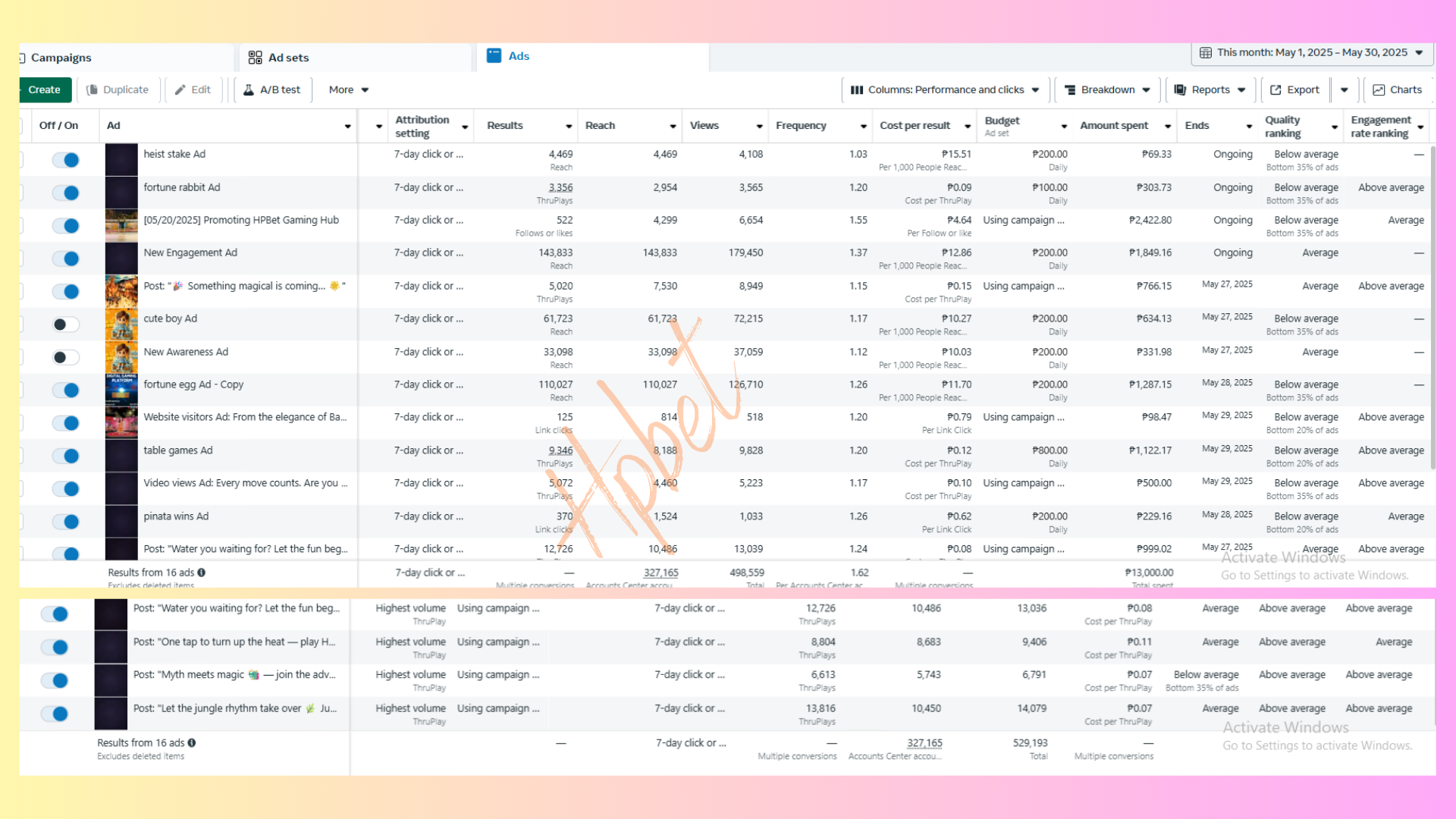
Task: Turn off the heist stake Ad toggle
Action: coord(66,160)
